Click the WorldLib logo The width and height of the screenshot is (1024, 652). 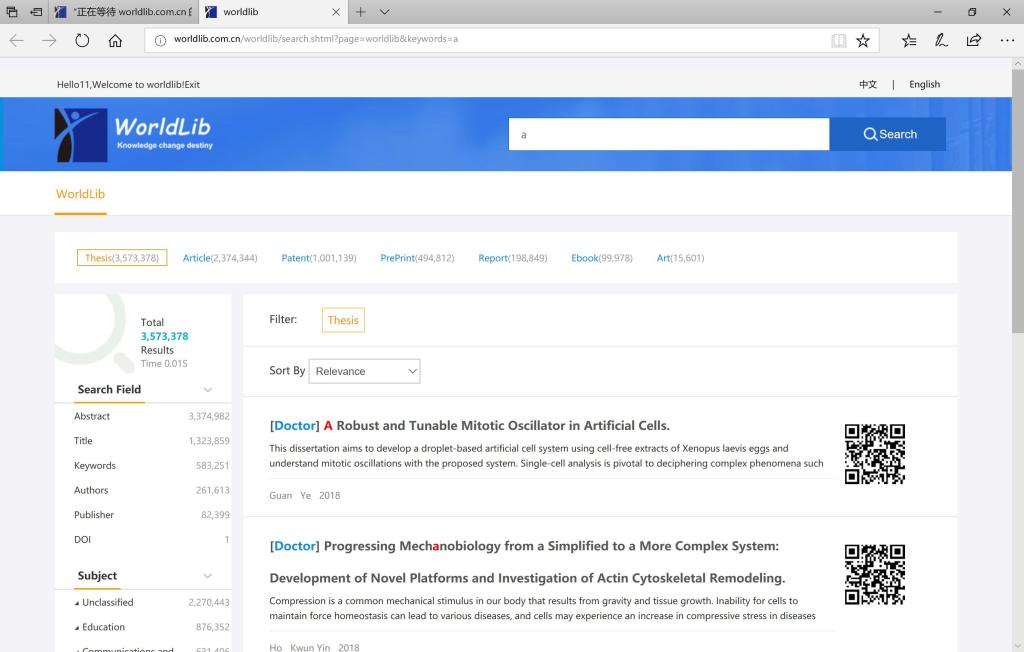click(x=134, y=134)
